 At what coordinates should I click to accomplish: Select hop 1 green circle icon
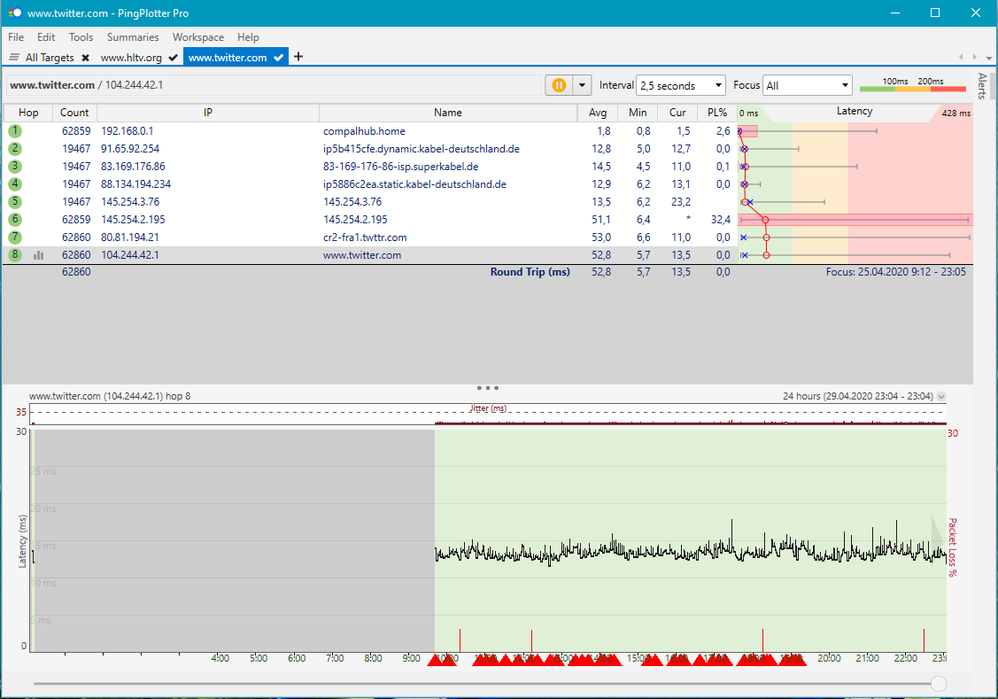coord(15,131)
